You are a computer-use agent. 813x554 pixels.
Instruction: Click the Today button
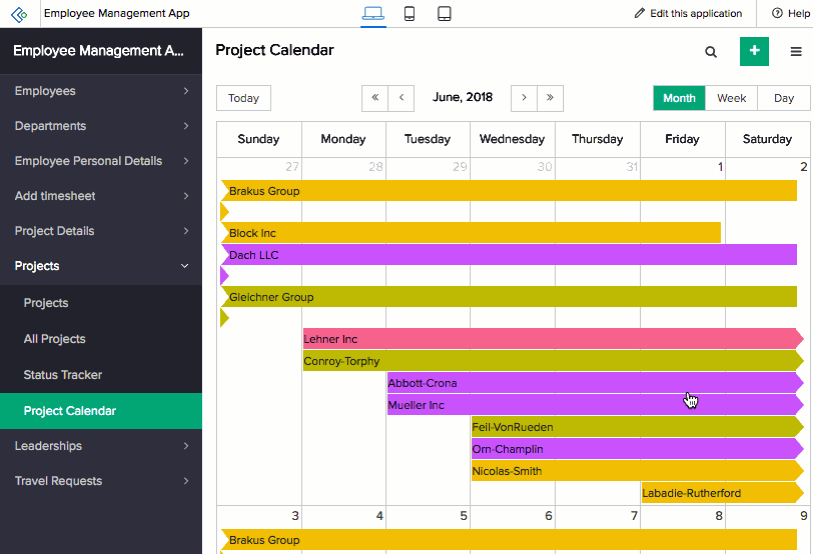click(x=243, y=98)
